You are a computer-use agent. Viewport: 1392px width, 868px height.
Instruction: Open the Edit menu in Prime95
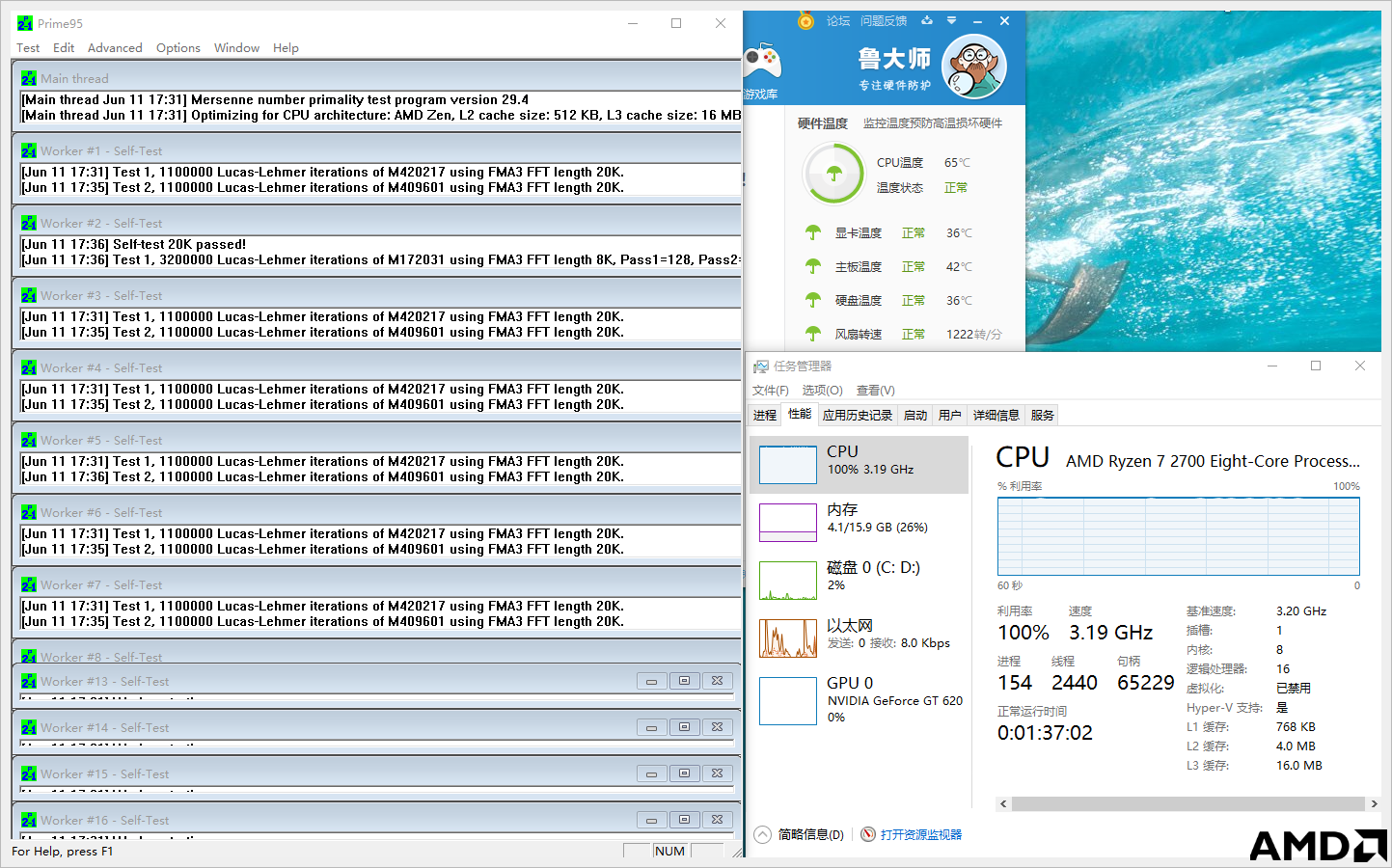click(x=64, y=47)
